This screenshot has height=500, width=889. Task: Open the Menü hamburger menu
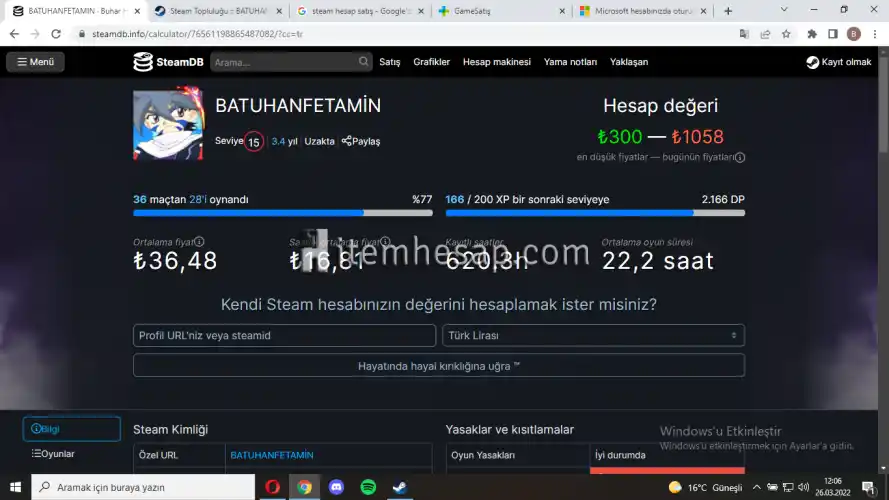pos(35,62)
